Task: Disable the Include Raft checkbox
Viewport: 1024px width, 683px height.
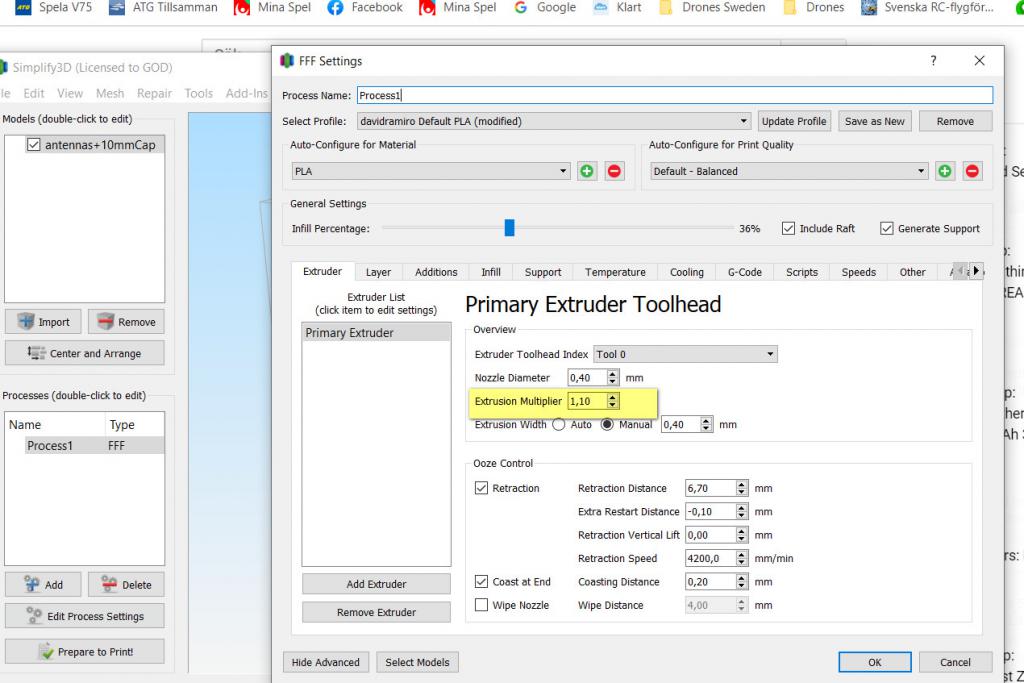Action: 788,228
